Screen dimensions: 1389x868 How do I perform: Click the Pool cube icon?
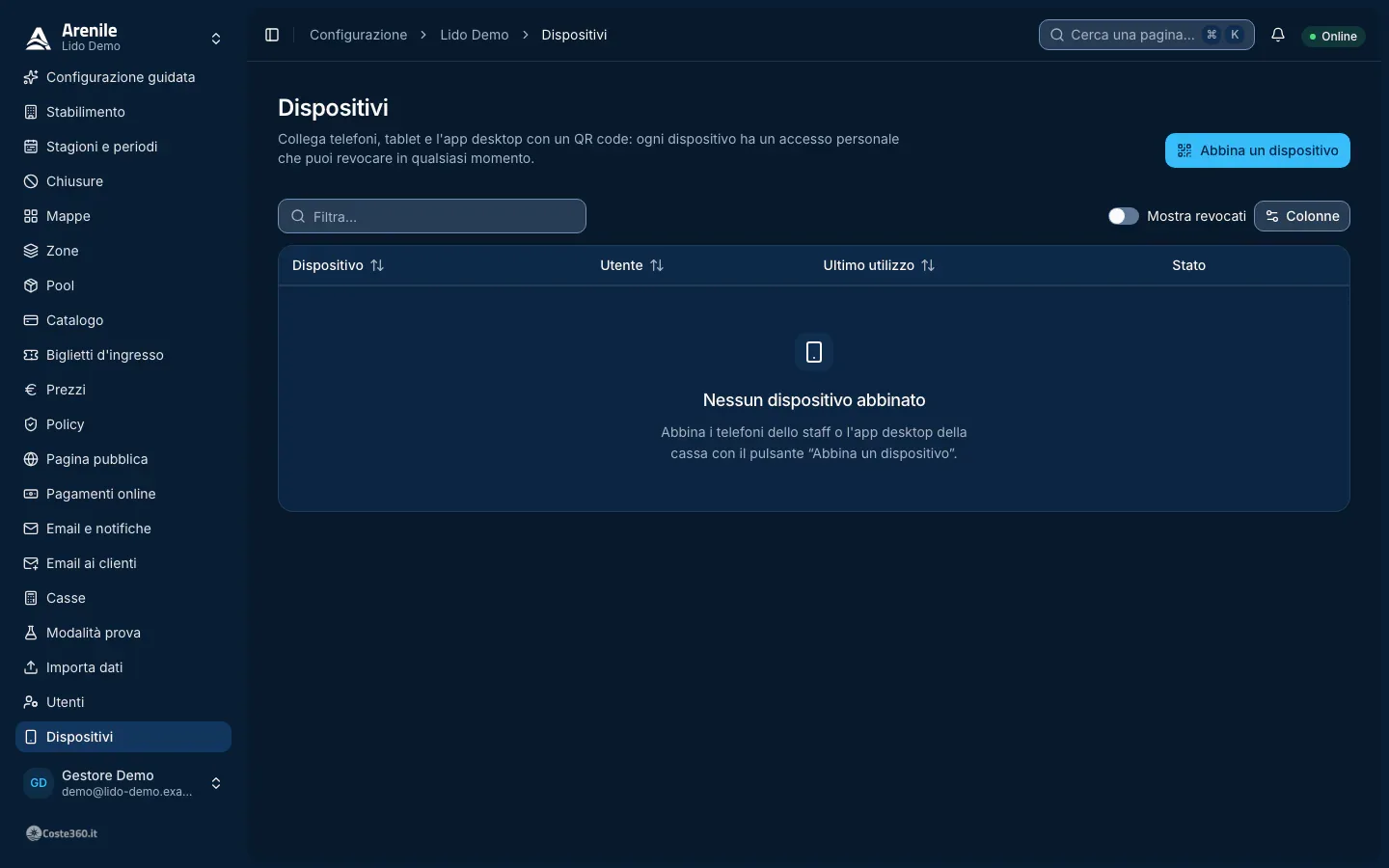click(31, 285)
